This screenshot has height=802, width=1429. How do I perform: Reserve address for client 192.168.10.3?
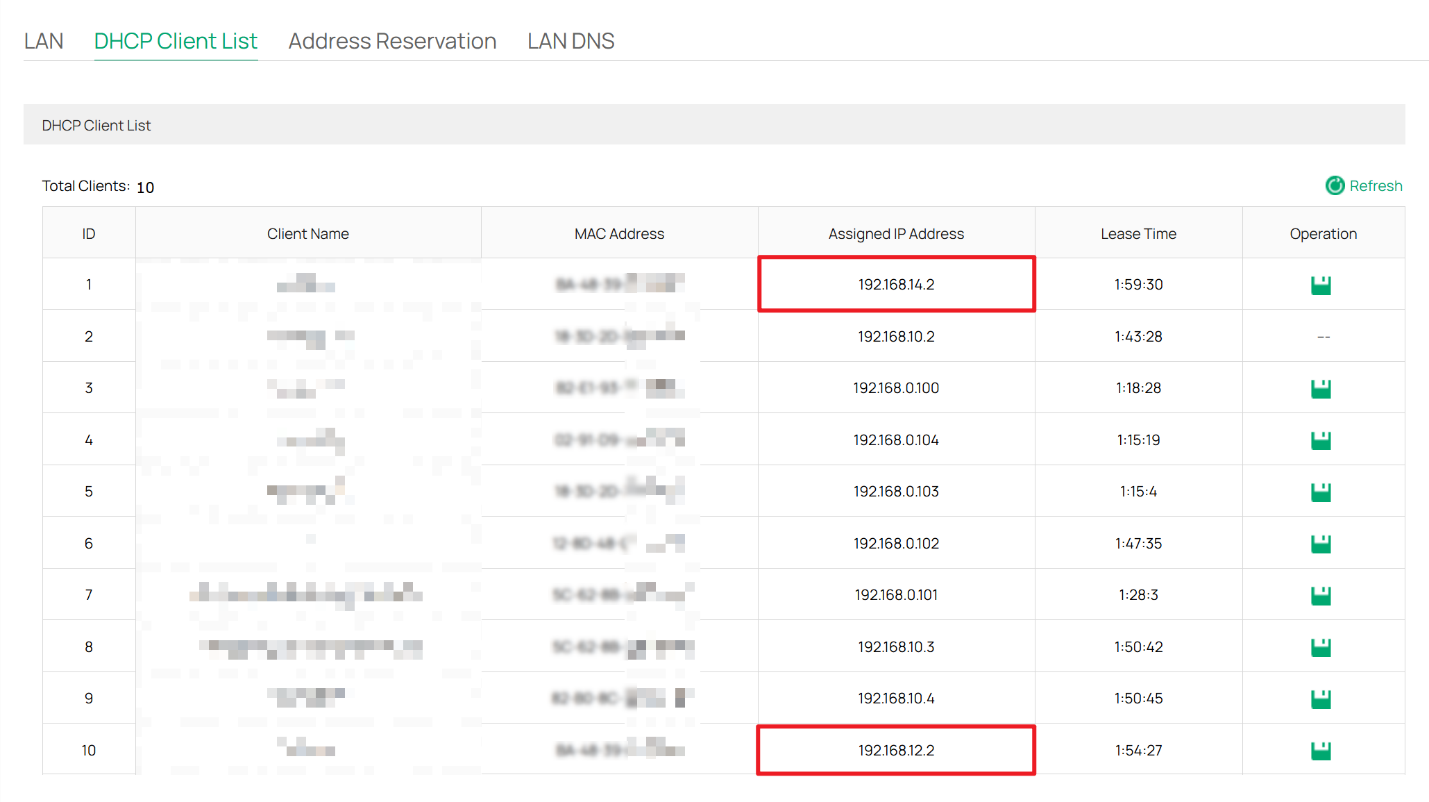point(1321,648)
